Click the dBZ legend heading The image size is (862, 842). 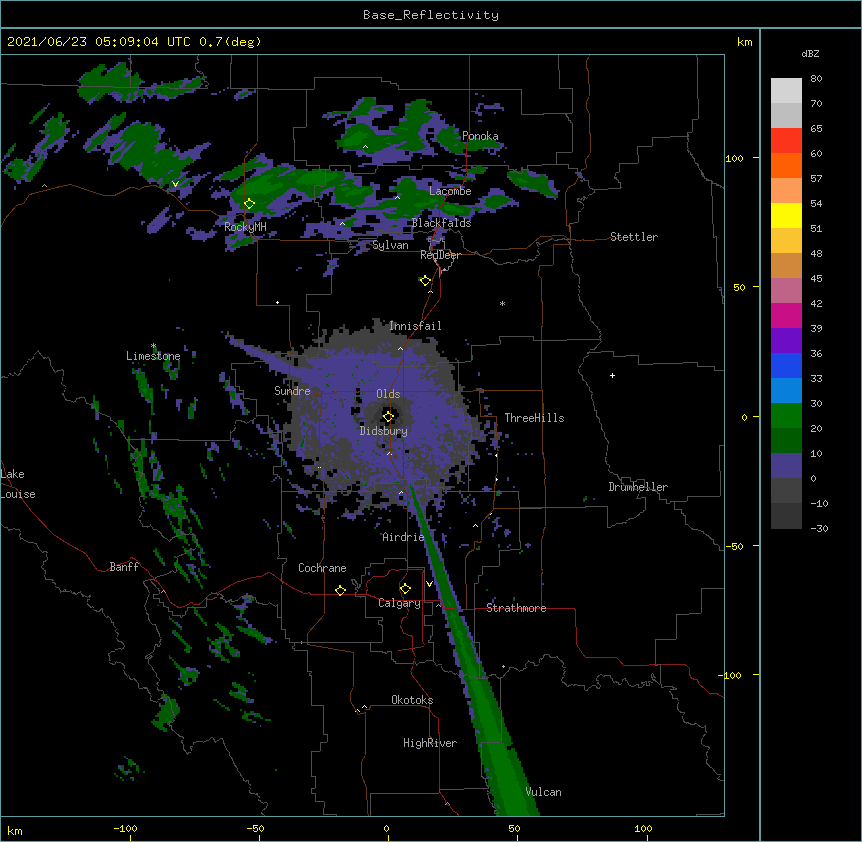tap(810, 53)
